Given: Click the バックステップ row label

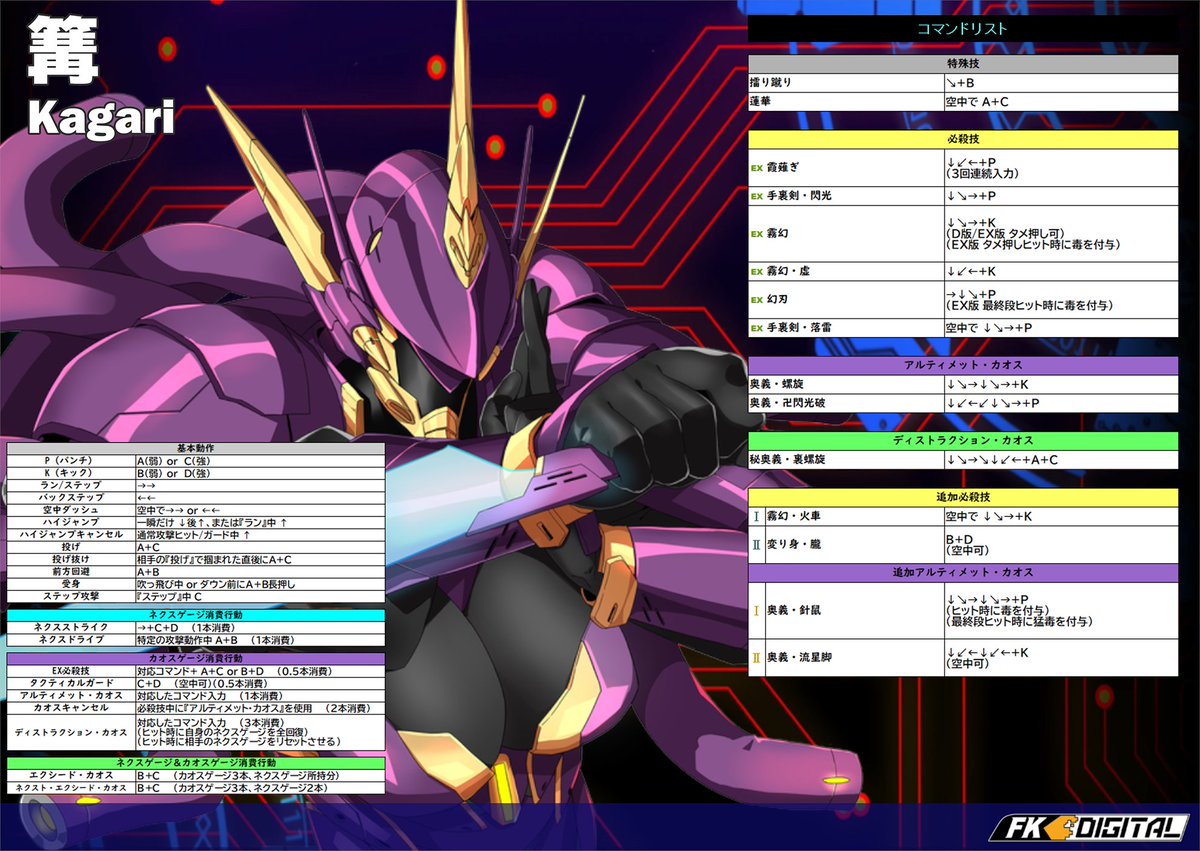Looking at the screenshot, I should click(71, 498).
